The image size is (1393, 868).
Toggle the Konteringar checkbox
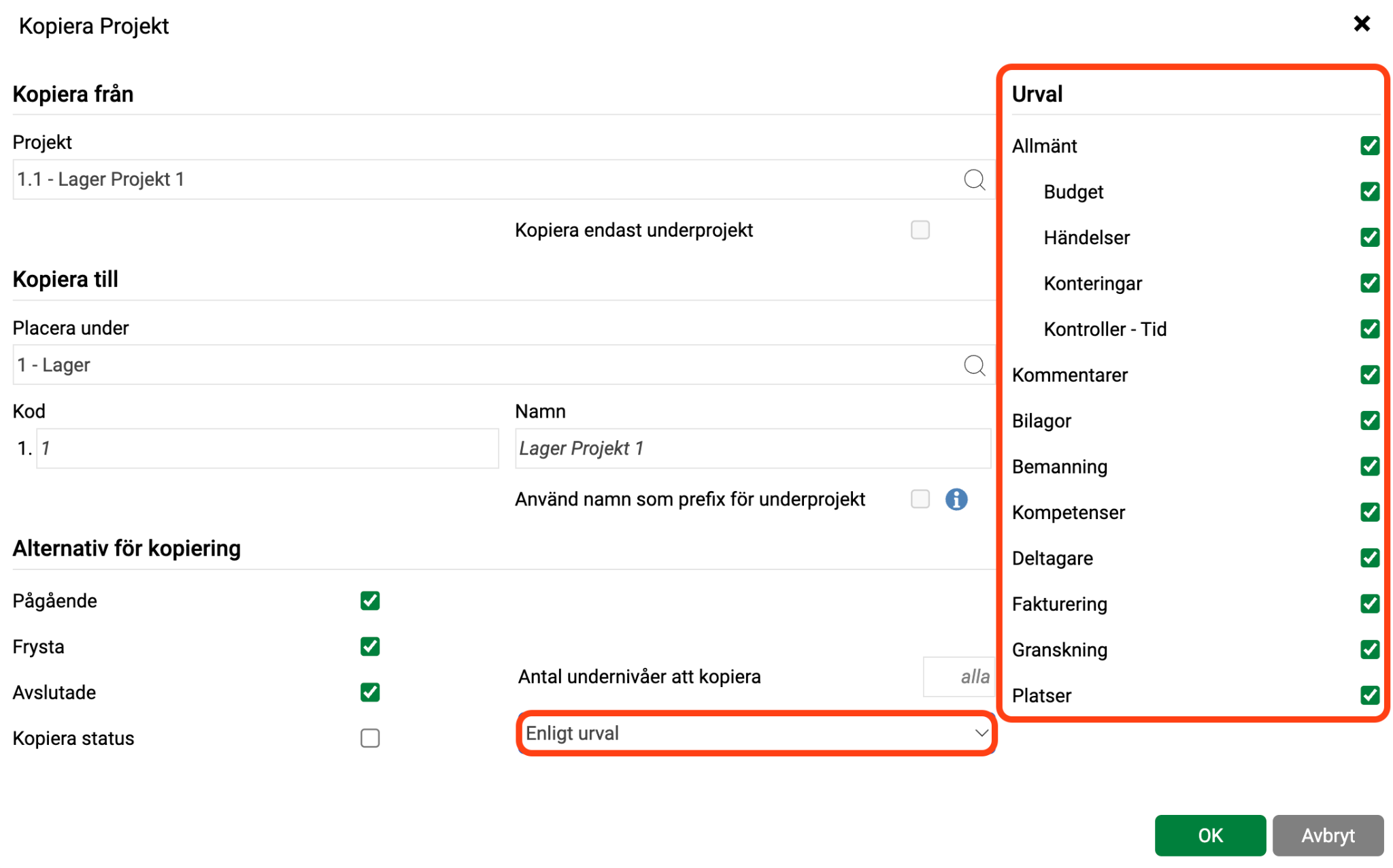(1370, 283)
